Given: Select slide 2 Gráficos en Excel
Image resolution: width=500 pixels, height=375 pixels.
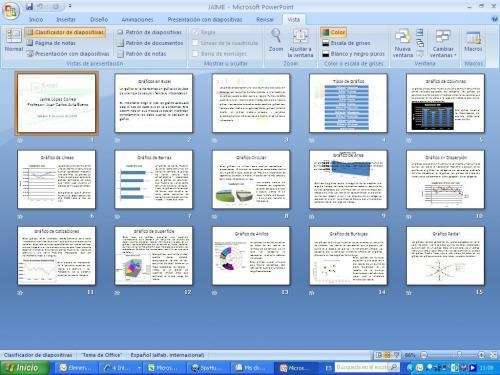Looking at the screenshot, I should pyautogui.click(x=154, y=103).
